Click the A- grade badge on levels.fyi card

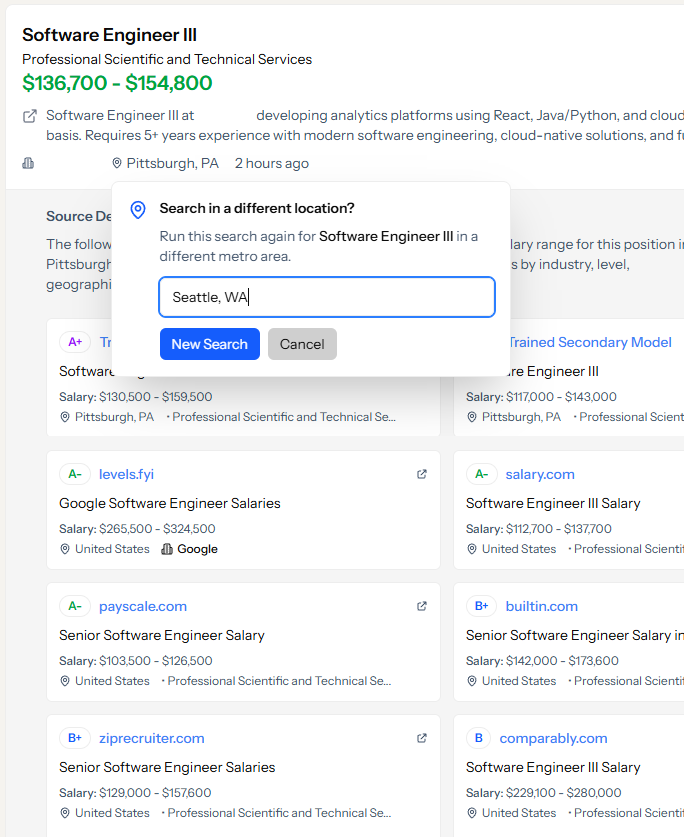(75, 474)
